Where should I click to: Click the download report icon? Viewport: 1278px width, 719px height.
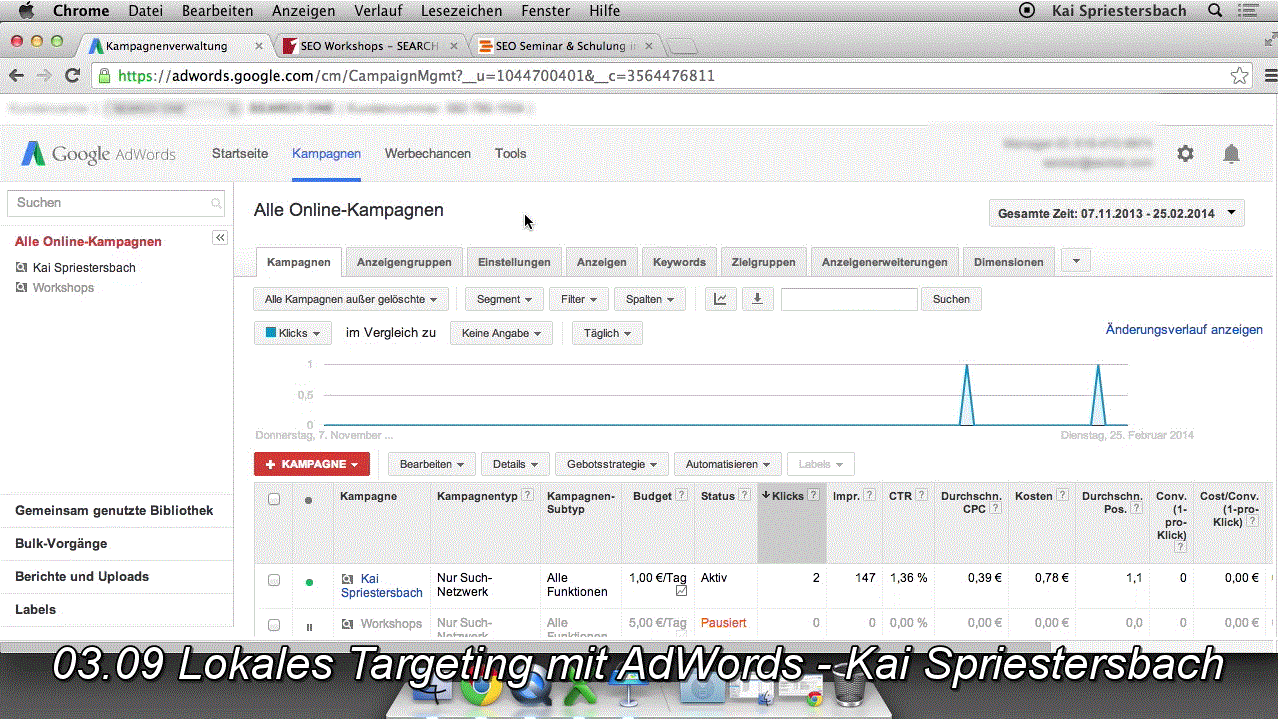[x=757, y=299]
